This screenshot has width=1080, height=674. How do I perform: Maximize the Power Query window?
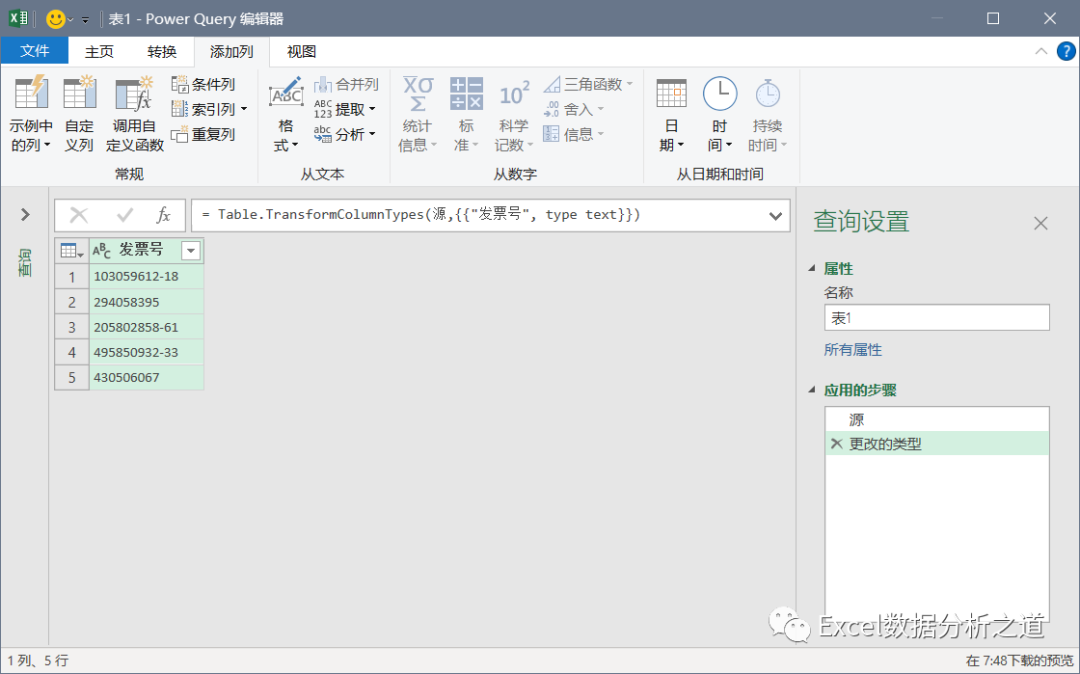coord(993,19)
